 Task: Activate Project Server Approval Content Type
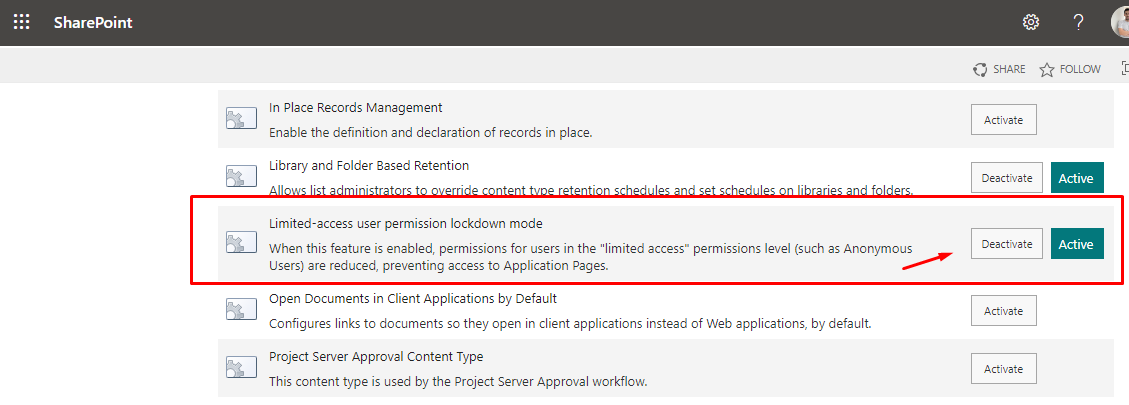click(x=1003, y=369)
